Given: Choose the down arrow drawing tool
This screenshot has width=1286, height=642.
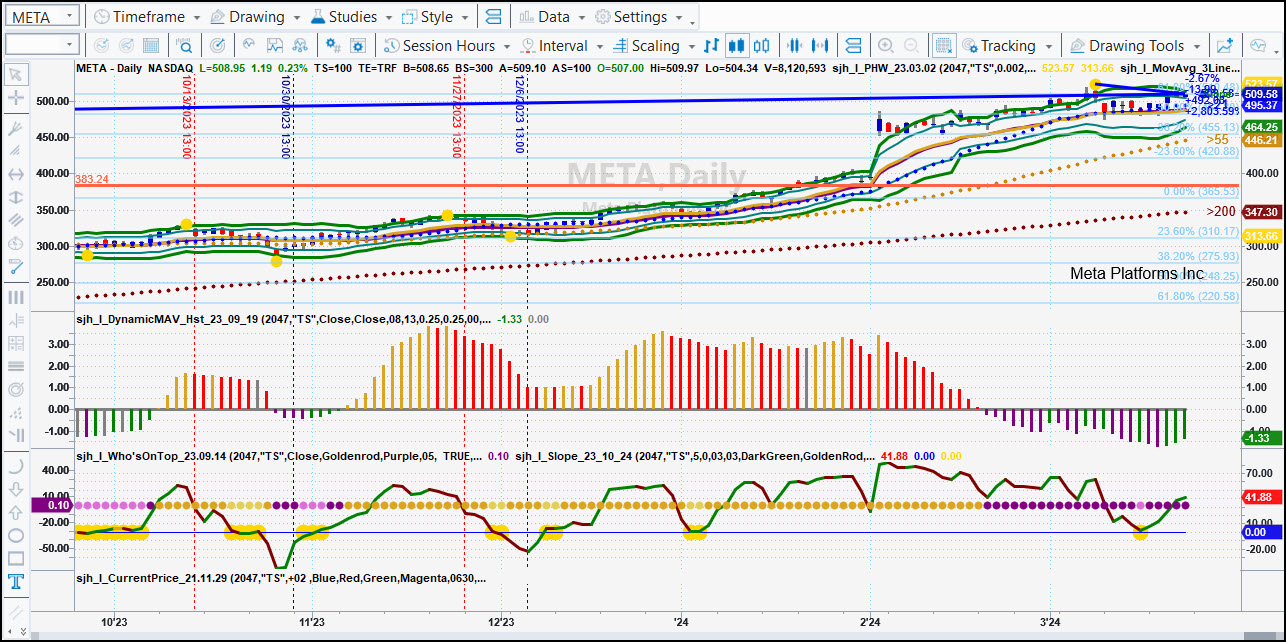Looking at the screenshot, I should pos(16,489).
